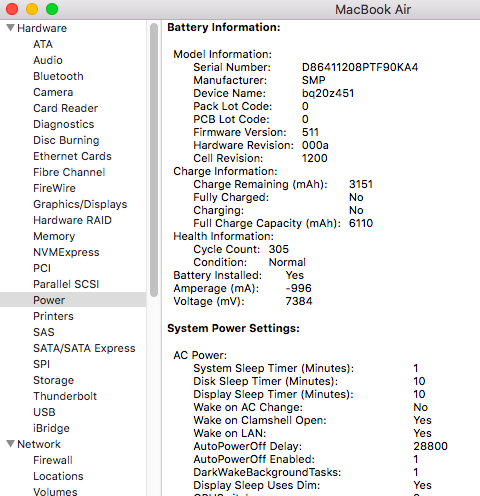This screenshot has height=496, width=480.
Task: Select iBridge in the sidebar
Action: tap(51, 428)
